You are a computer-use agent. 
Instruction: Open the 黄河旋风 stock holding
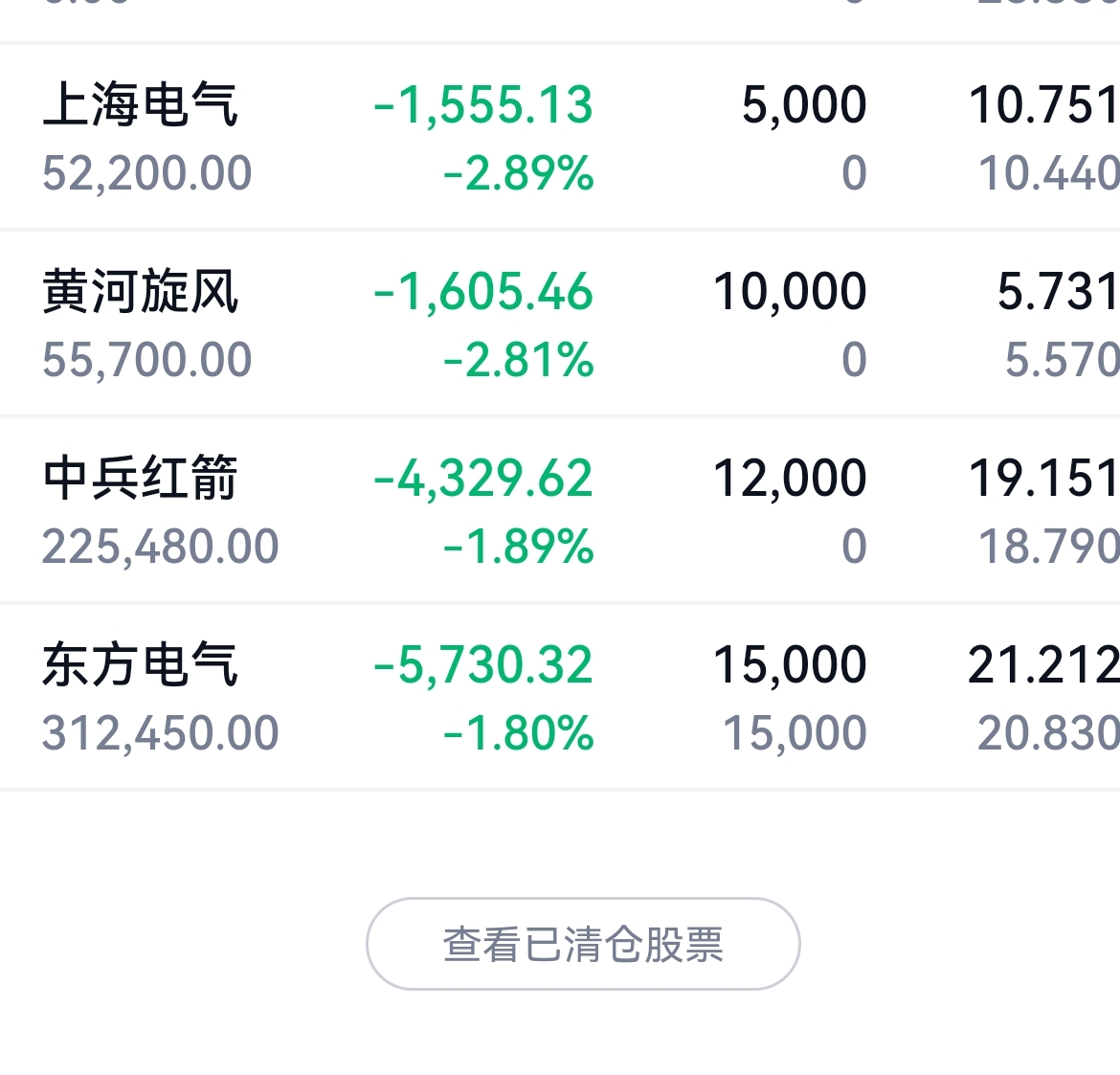141,291
